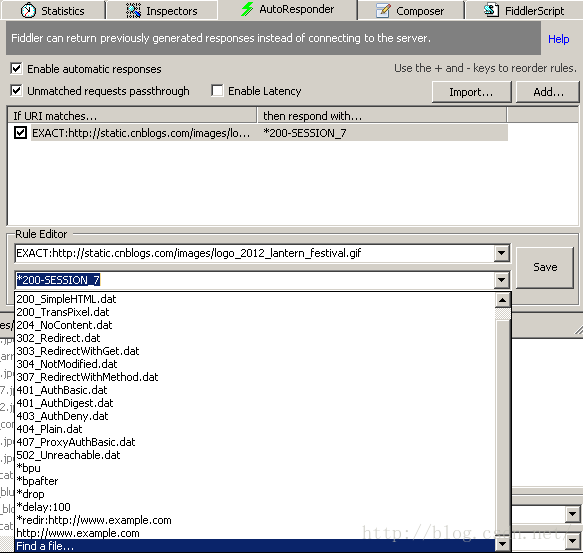
Task: Expand the URI match rule dropdown arrow
Action: [501, 253]
